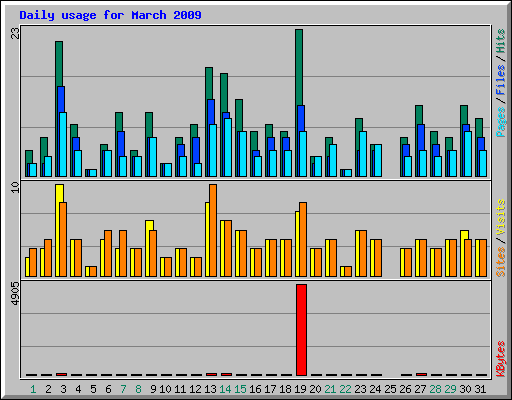Image resolution: width=512 pixels, height=400 pixels.
Task: Click the day 13 axis label
Action: point(210,389)
